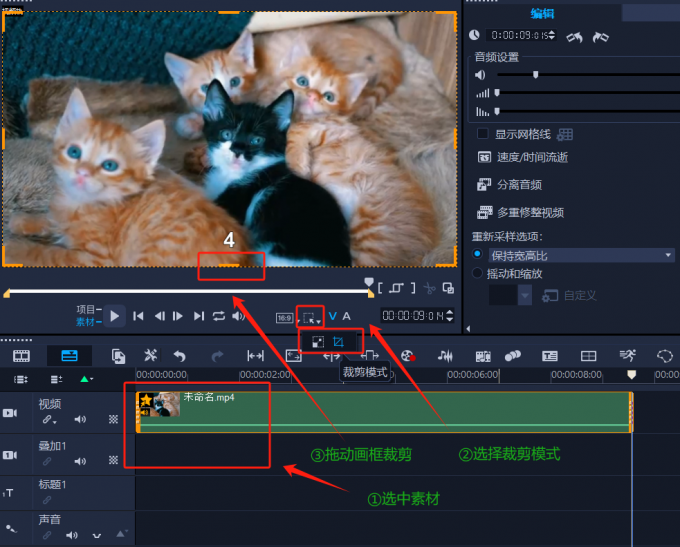
Task: Click 分离音频 to split audio
Action: click(519, 185)
